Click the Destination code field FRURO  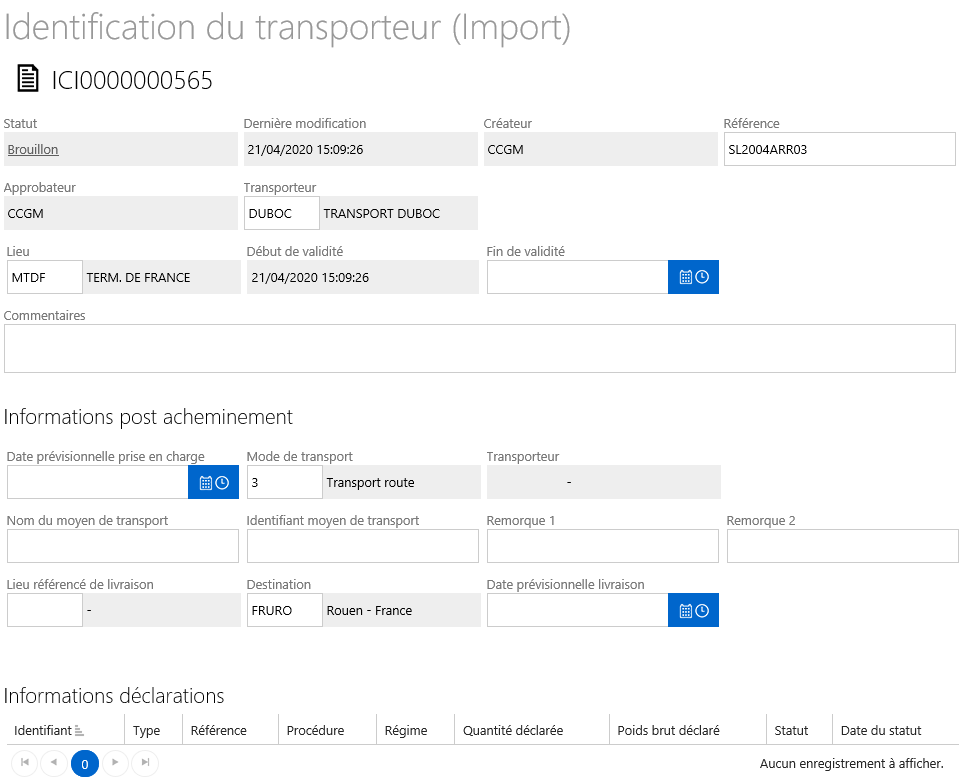[x=284, y=610]
